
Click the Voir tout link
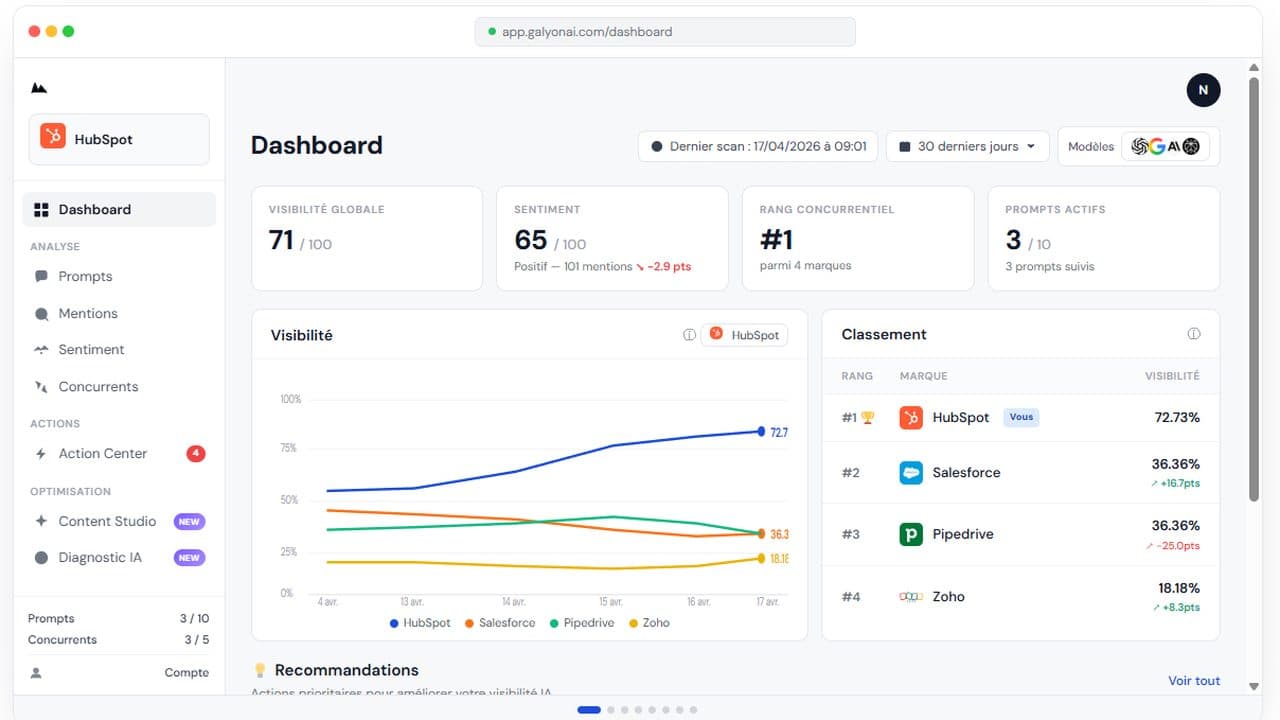1194,681
